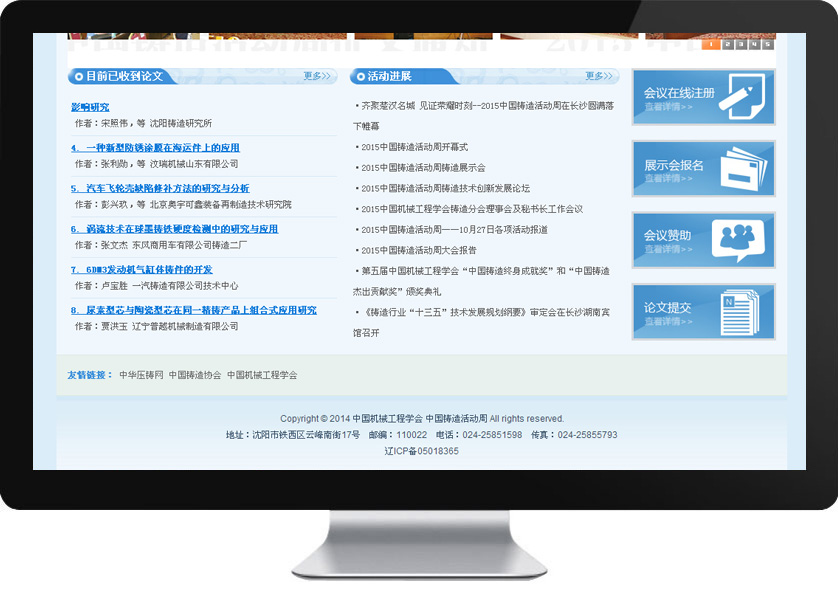Screen dimensions: 838x604
Task: Click the circle icon beside 活动进展
Action: point(360,76)
